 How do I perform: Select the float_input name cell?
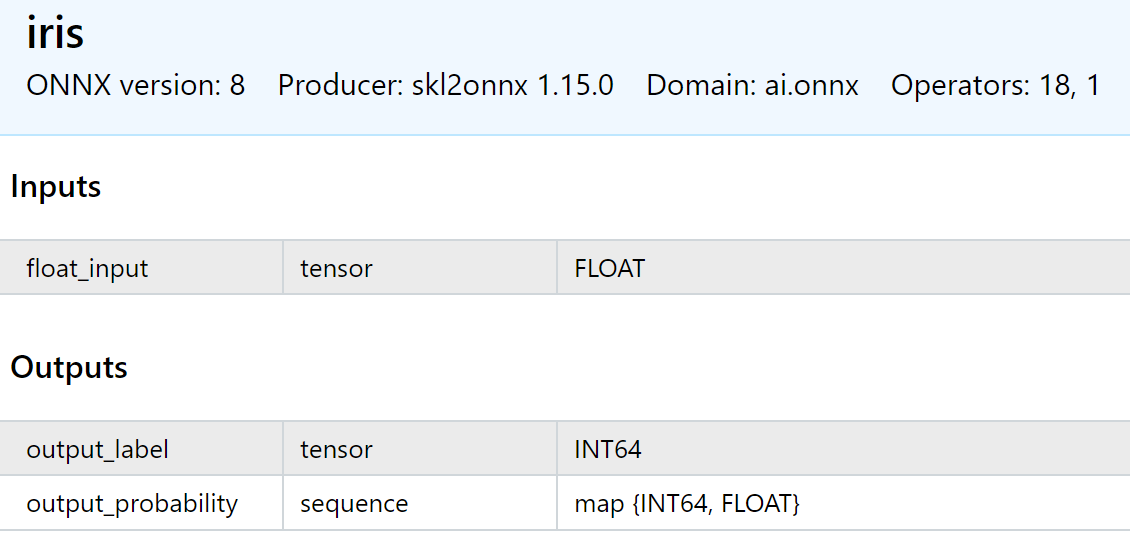141,268
